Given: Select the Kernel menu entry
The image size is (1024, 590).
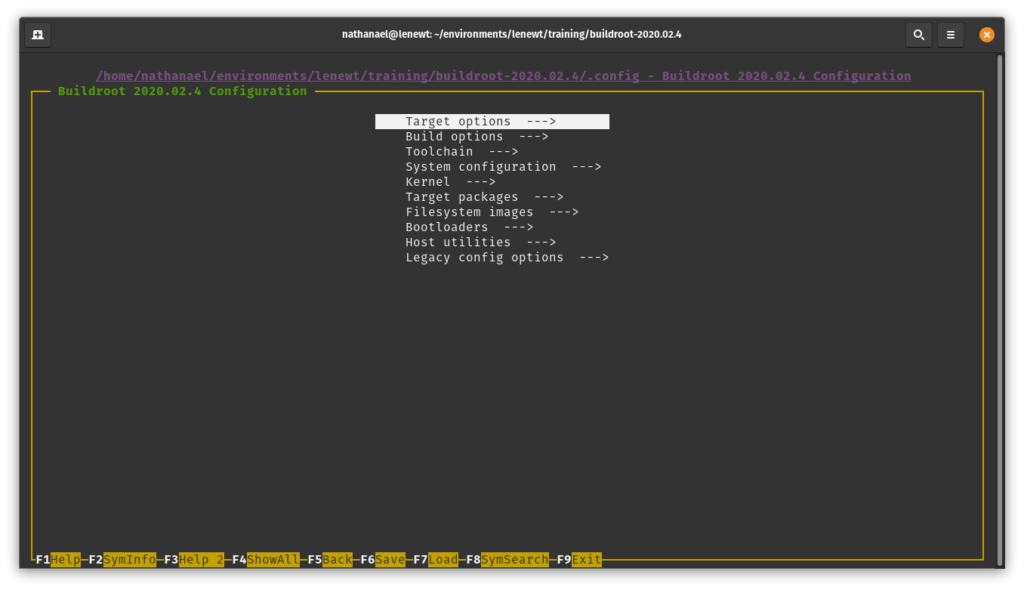Looking at the screenshot, I should 428,181.
